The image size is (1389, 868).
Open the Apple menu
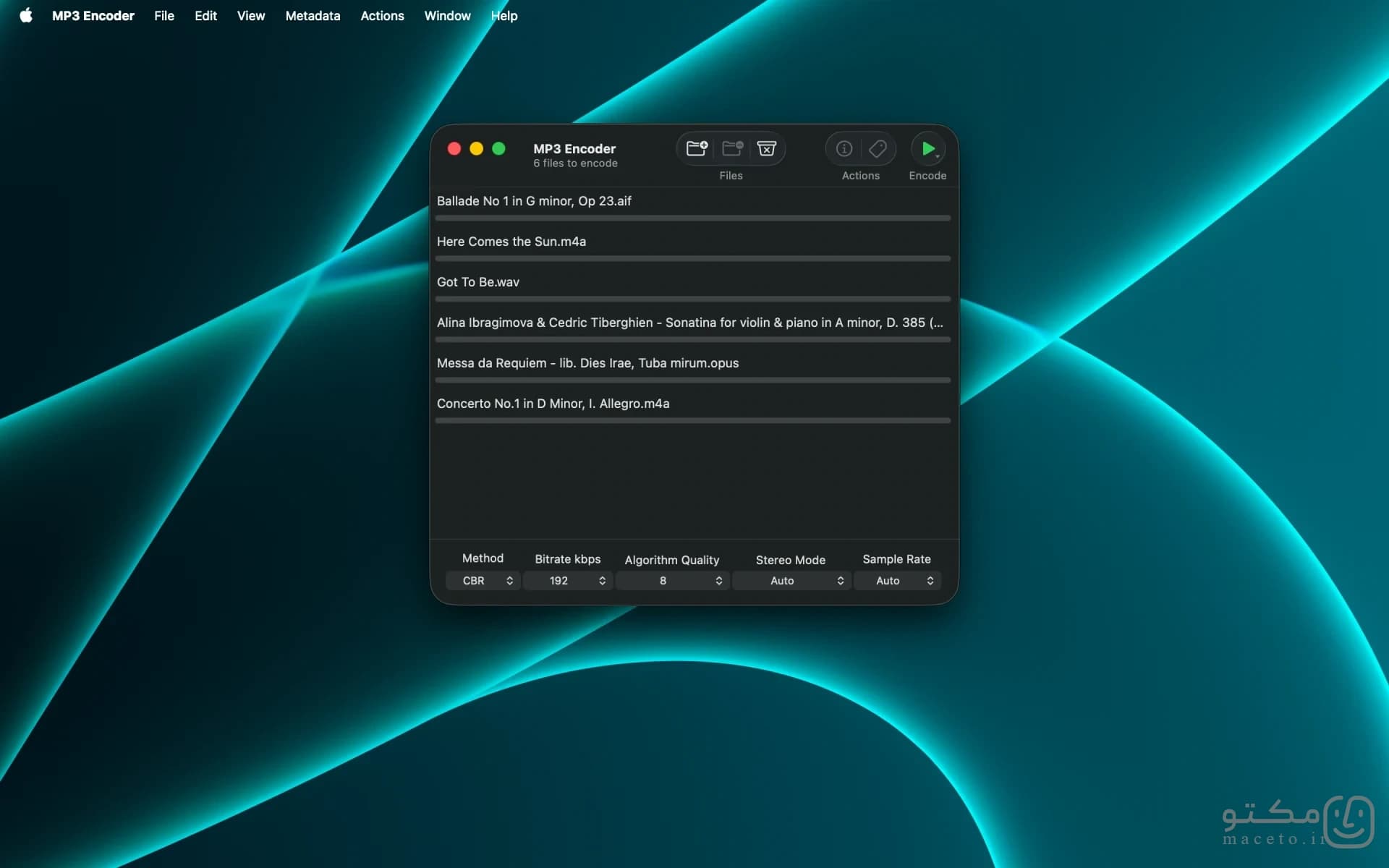point(26,15)
